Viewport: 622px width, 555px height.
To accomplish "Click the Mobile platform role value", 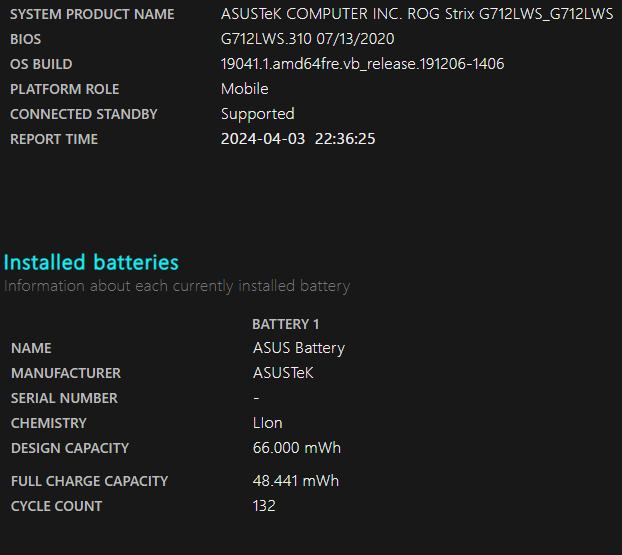I will (244, 89).
